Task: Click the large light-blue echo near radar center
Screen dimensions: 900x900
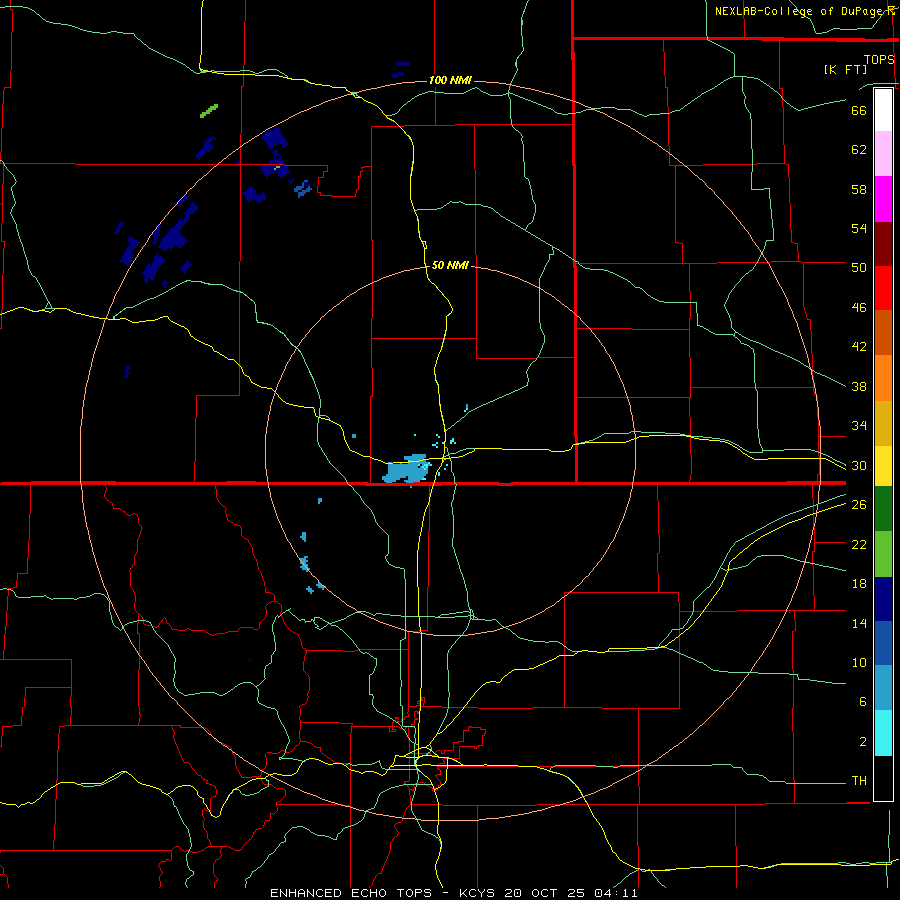Action: coord(406,470)
